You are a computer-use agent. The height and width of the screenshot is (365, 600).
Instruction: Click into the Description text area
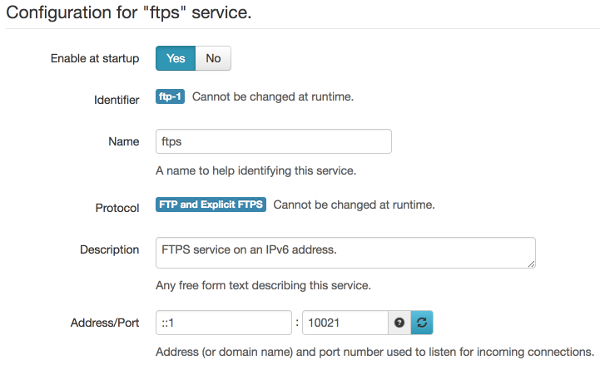point(346,253)
